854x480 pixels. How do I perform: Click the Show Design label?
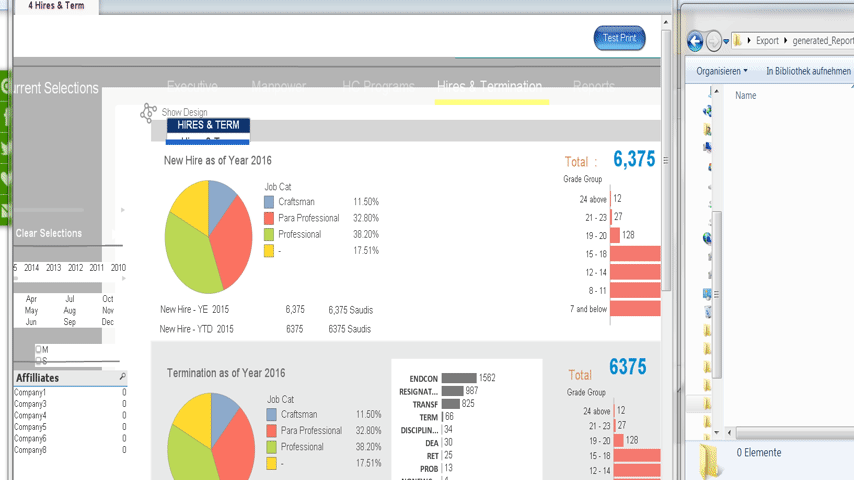click(x=184, y=112)
